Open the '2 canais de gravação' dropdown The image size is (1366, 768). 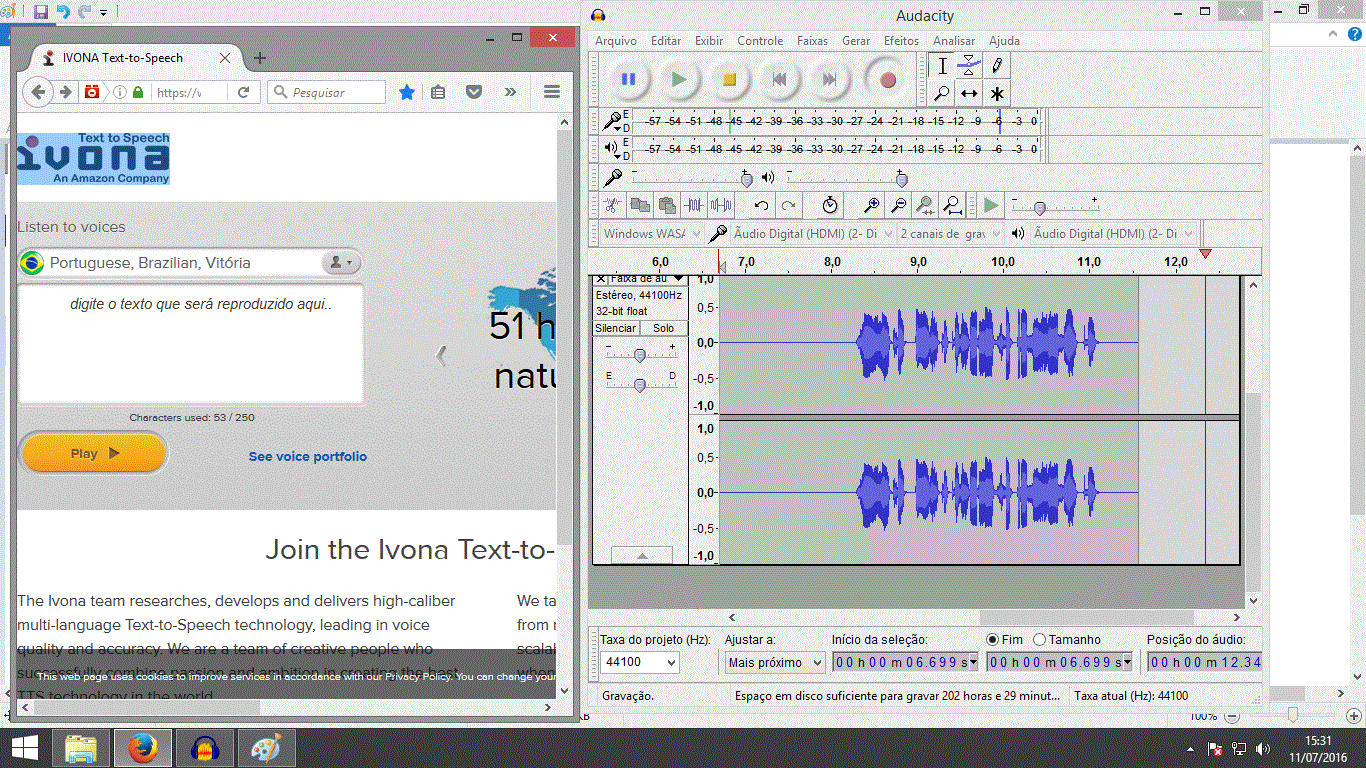tap(950, 233)
